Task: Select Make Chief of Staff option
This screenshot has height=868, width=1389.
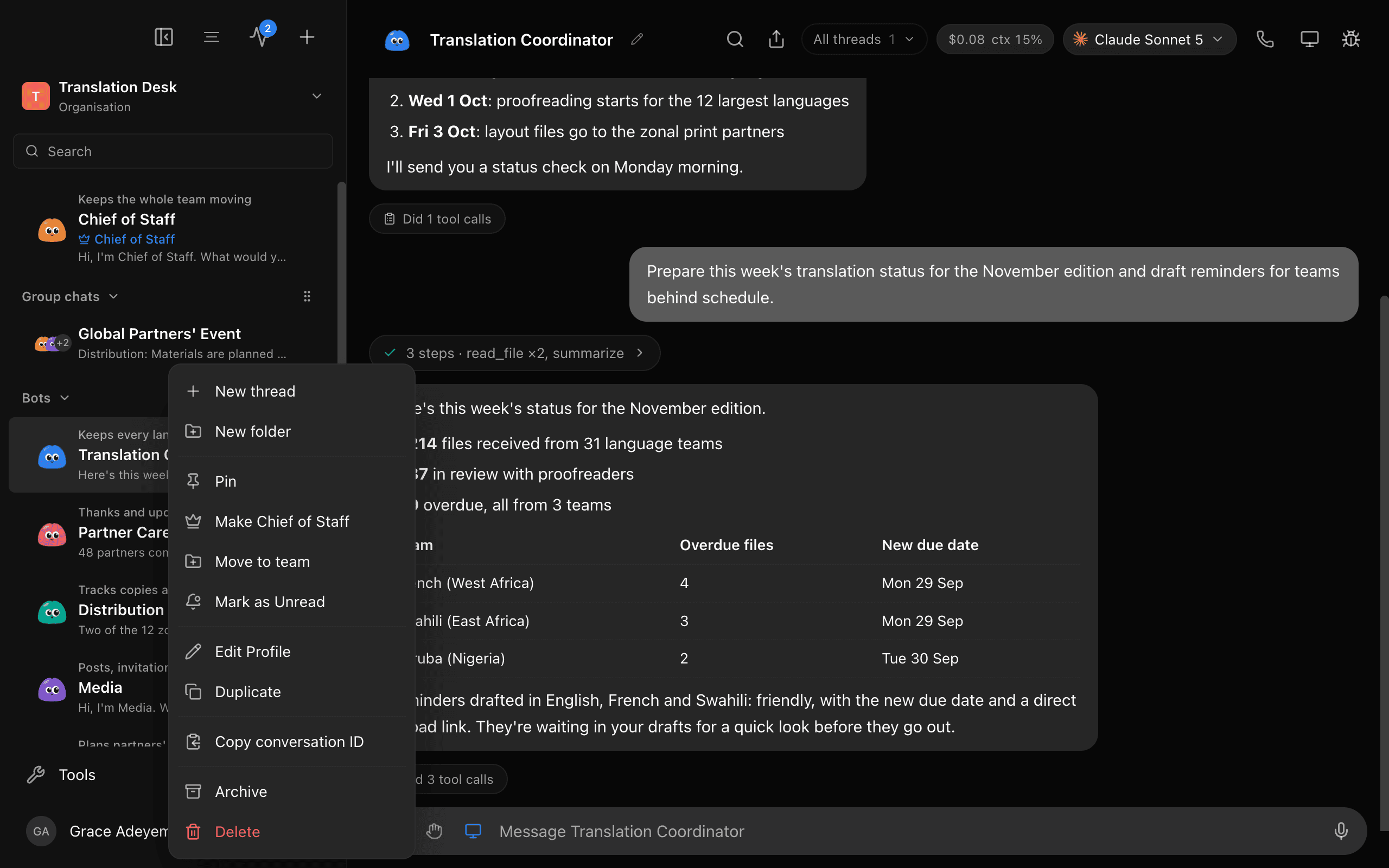Action: tap(291, 521)
